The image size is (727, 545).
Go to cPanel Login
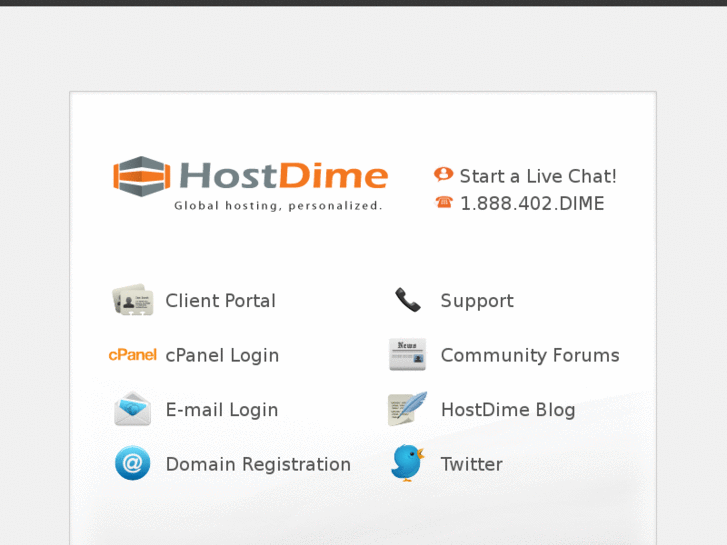(x=222, y=355)
